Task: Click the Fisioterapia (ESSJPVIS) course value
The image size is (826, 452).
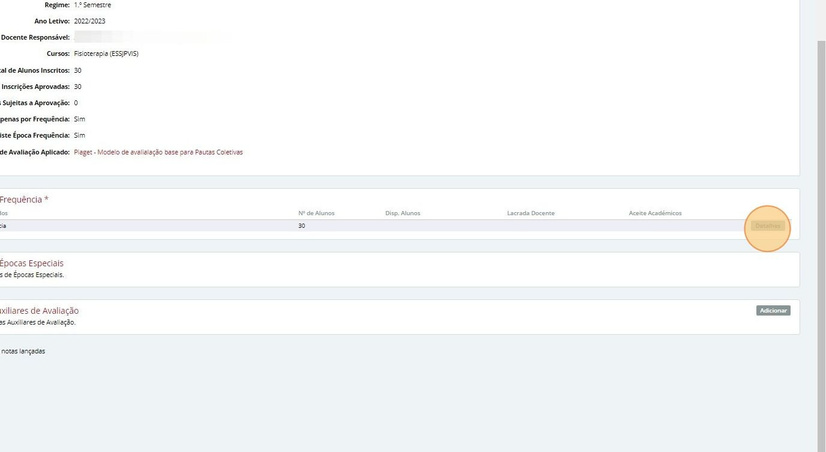Action: 106,54
